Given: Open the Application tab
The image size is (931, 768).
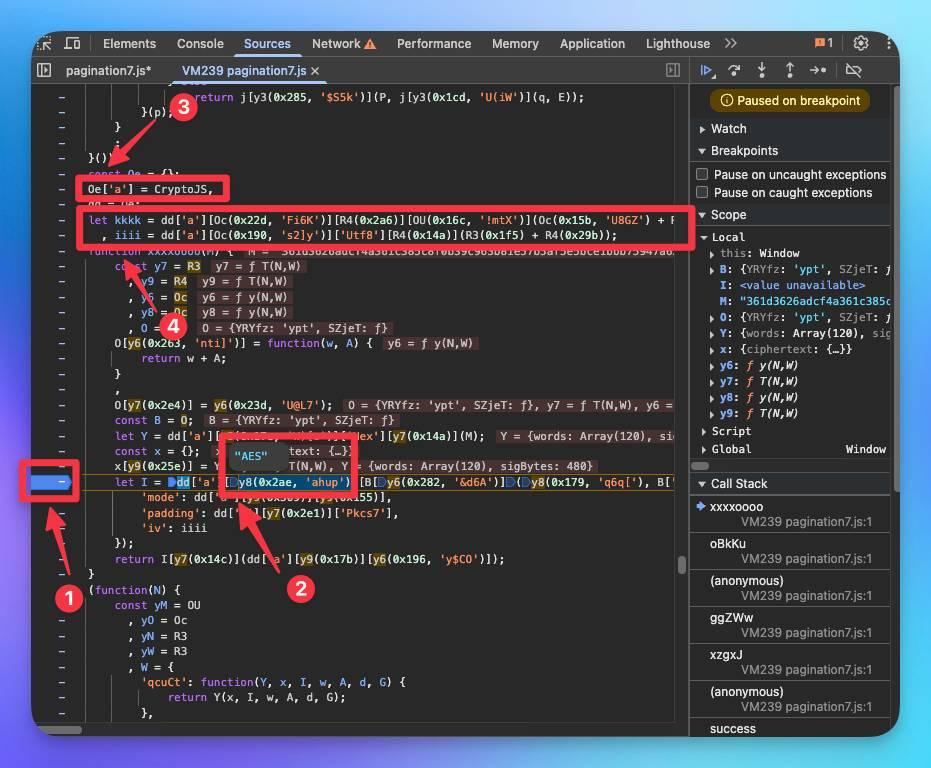Looking at the screenshot, I should pos(593,43).
